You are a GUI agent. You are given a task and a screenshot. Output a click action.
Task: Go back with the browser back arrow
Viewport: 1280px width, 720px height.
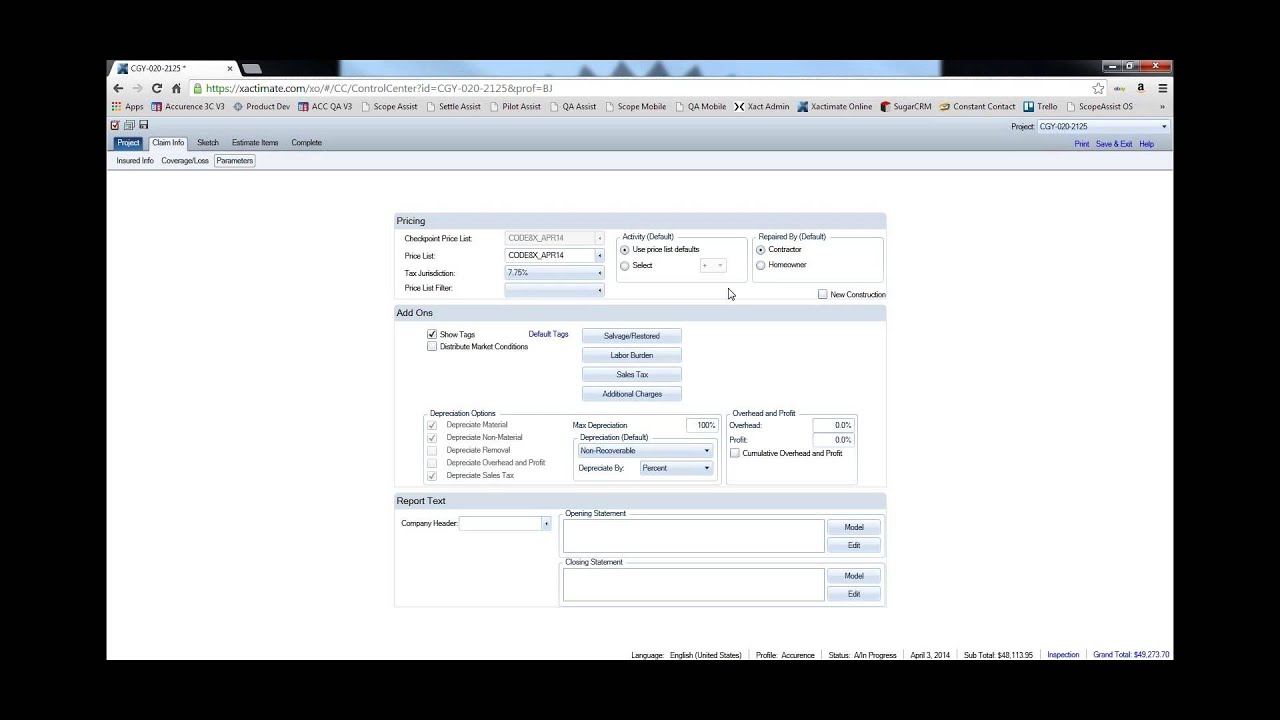(x=118, y=88)
